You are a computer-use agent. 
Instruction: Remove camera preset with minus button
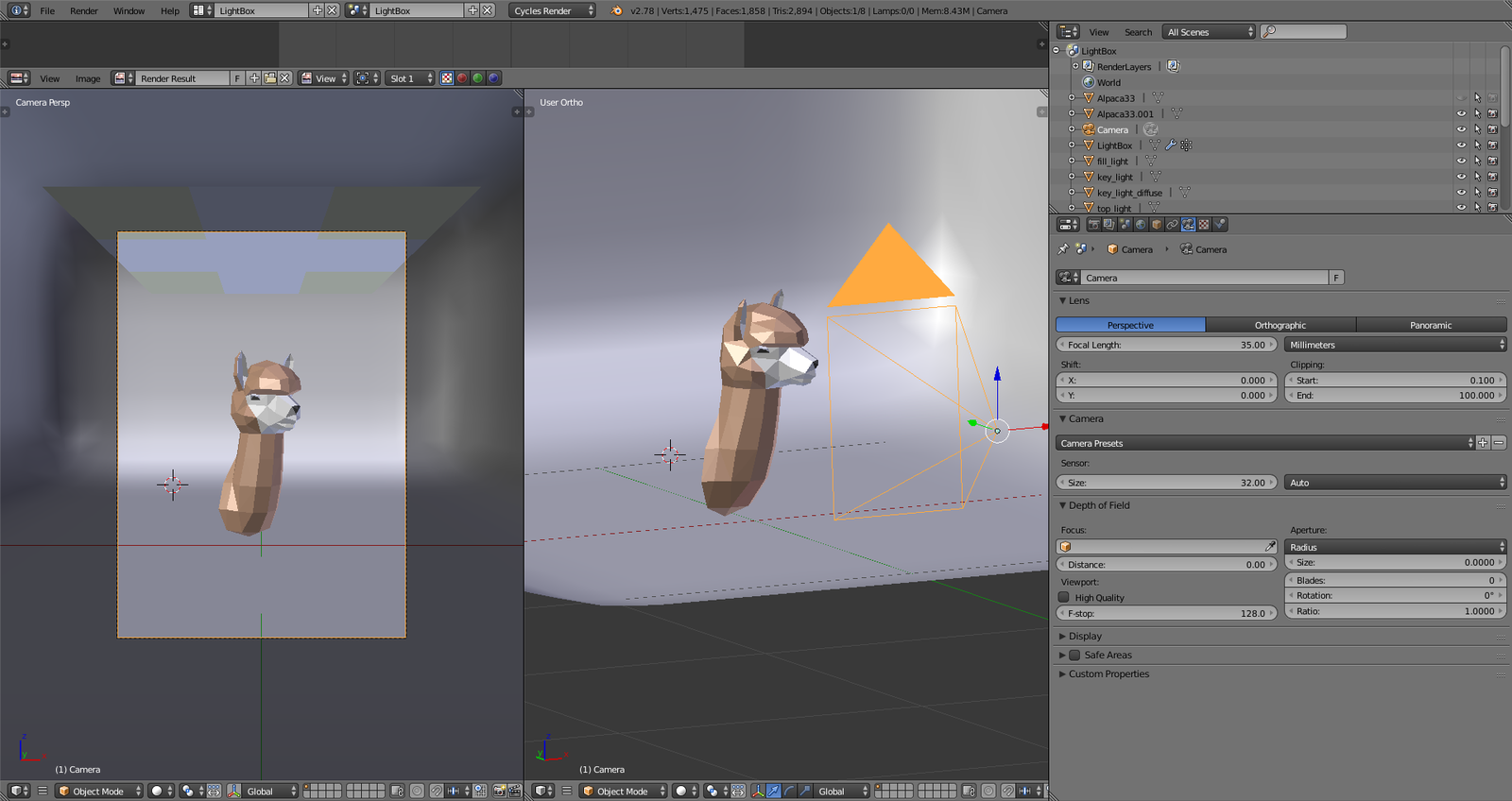[1499, 443]
